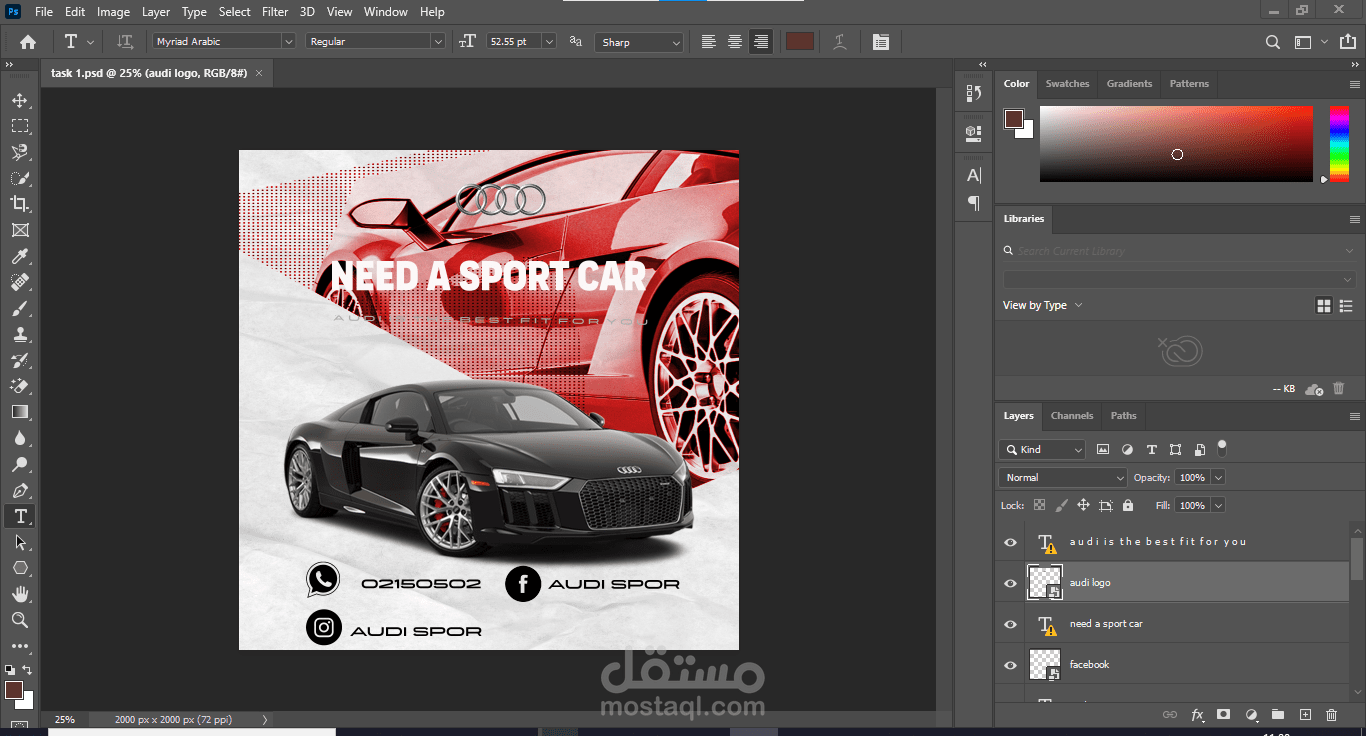
Task: Switch to the Channels tab
Action: [x=1071, y=416]
